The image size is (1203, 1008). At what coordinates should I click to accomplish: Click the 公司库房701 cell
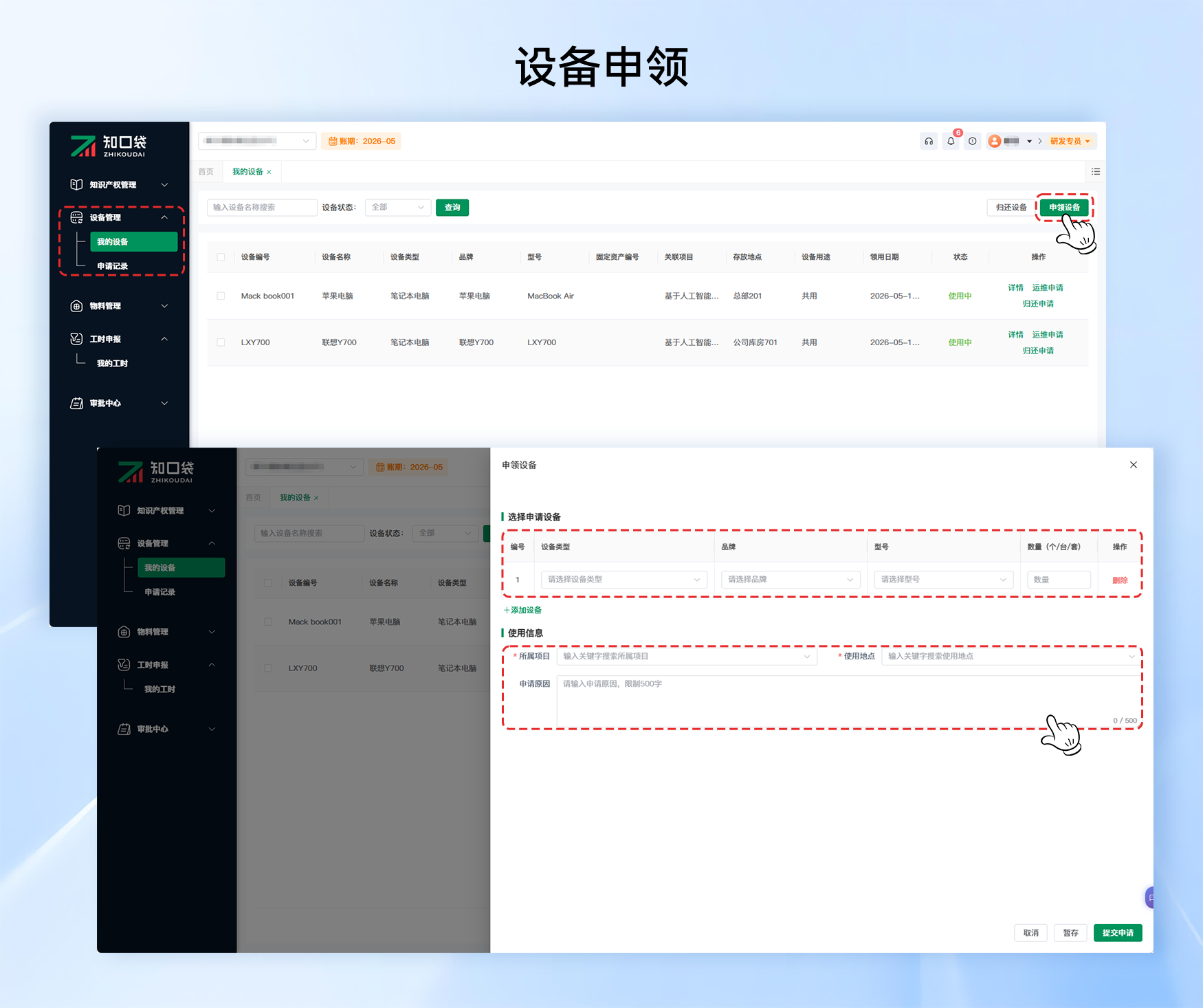pos(755,342)
